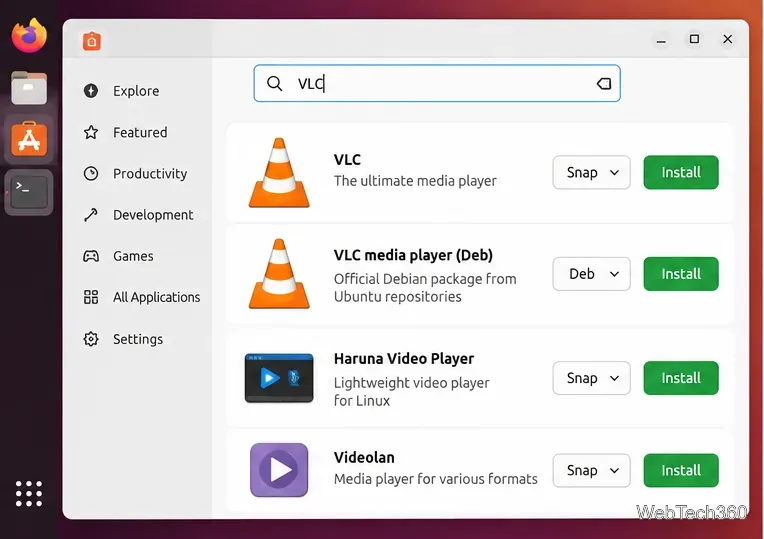
Task: Minimize the App Center window
Action: (661, 40)
